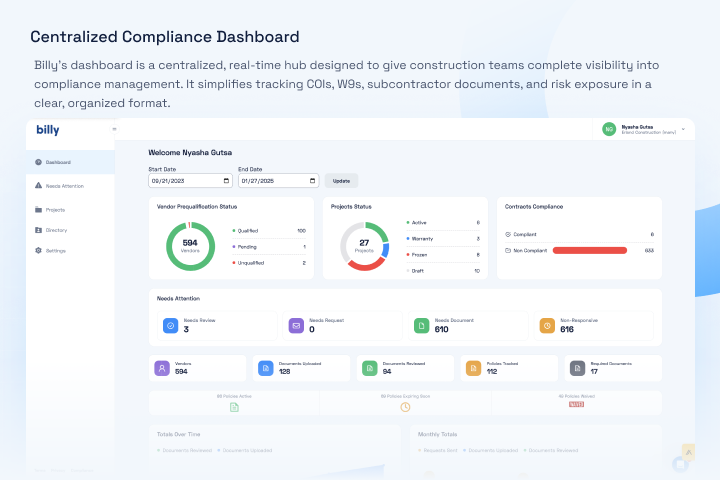Open Settings in the sidebar
This screenshot has height=480, width=720.
[70, 251]
